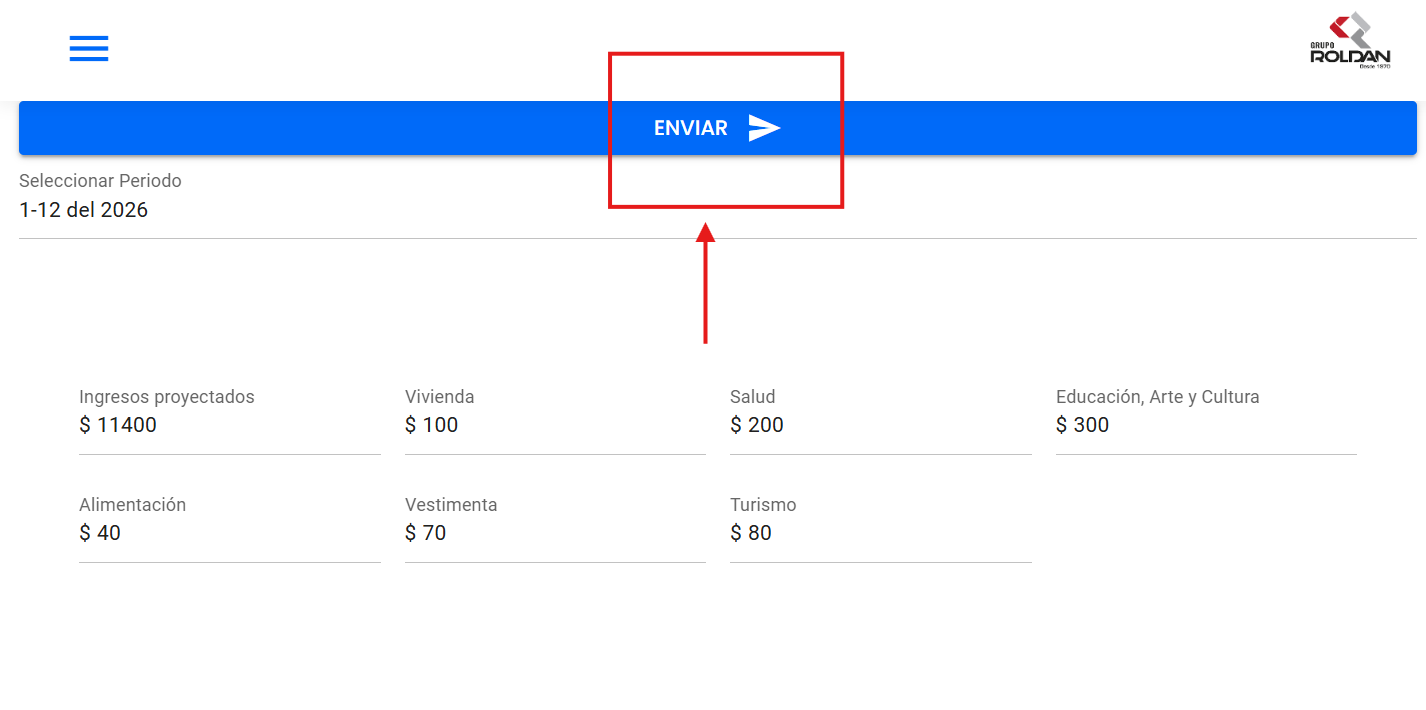This screenshot has width=1426, height=710.
Task: Click the Alimentación field label
Action: coord(133,505)
